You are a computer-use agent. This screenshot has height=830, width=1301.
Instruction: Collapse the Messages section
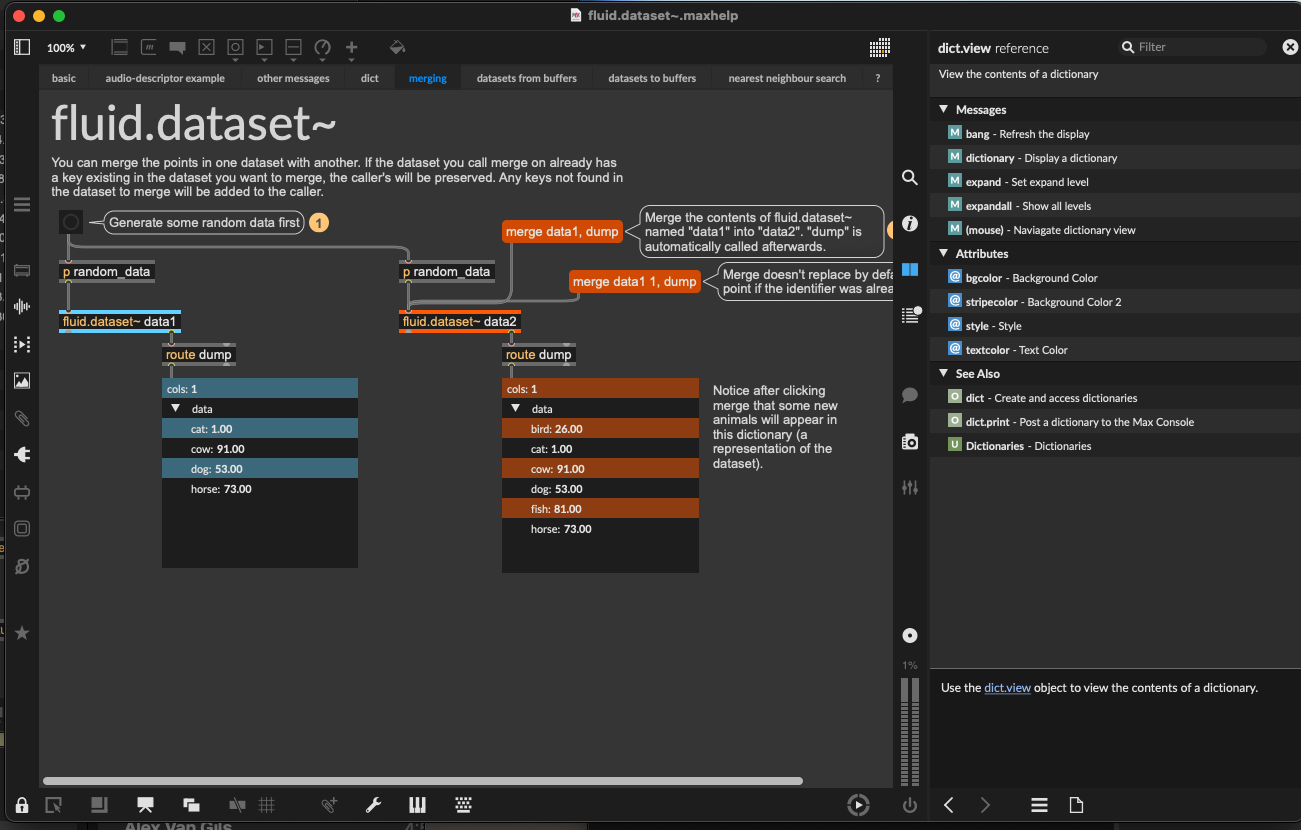click(943, 110)
